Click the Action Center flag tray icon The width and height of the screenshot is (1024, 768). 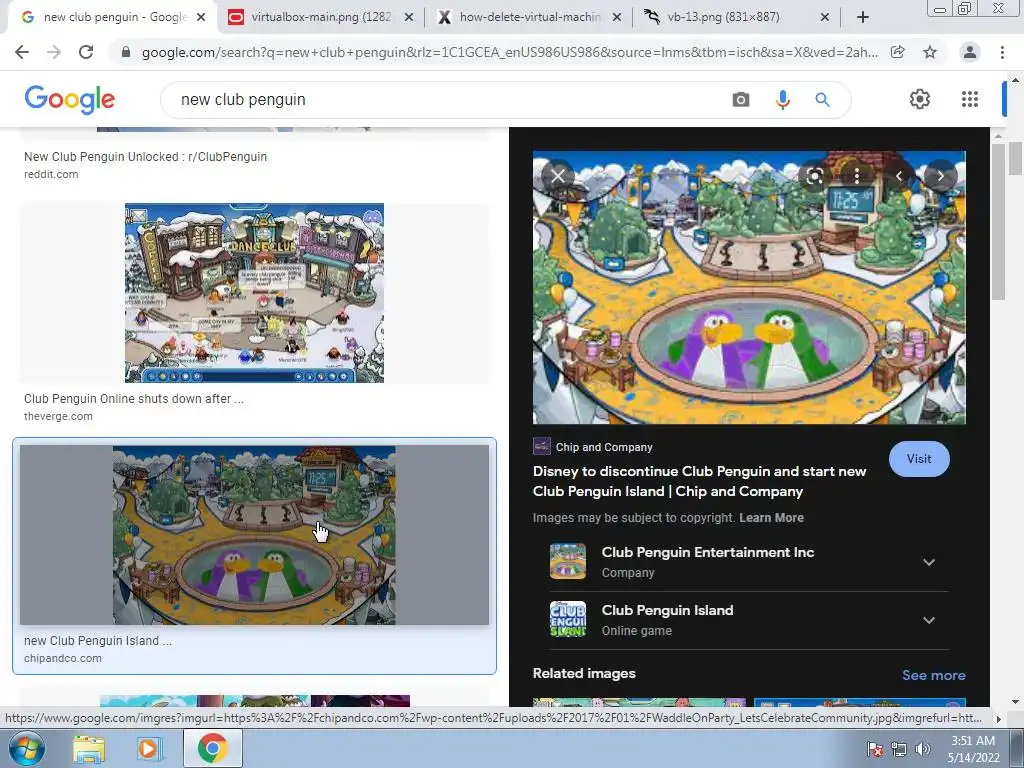click(874, 749)
